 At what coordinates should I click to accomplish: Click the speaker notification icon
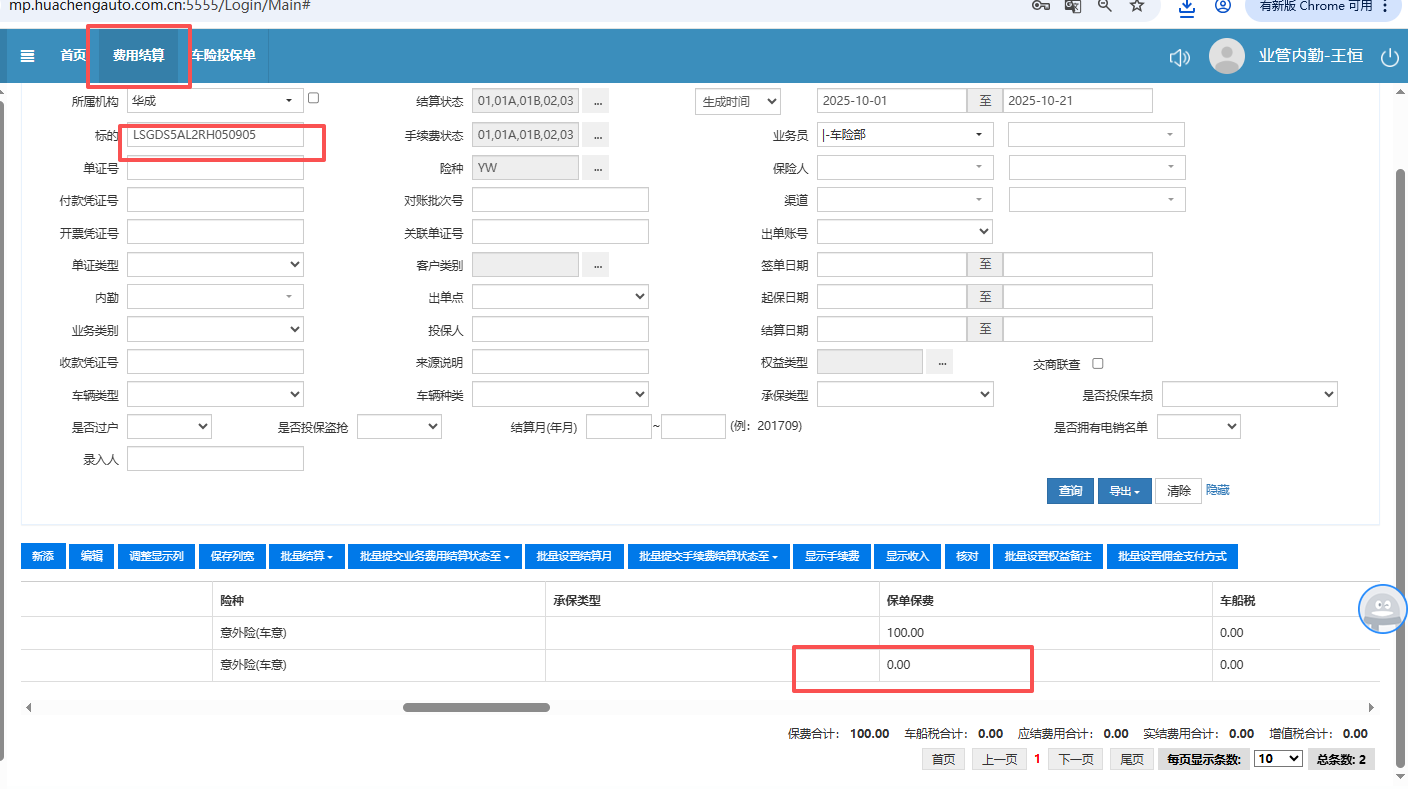pos(1180,57)
